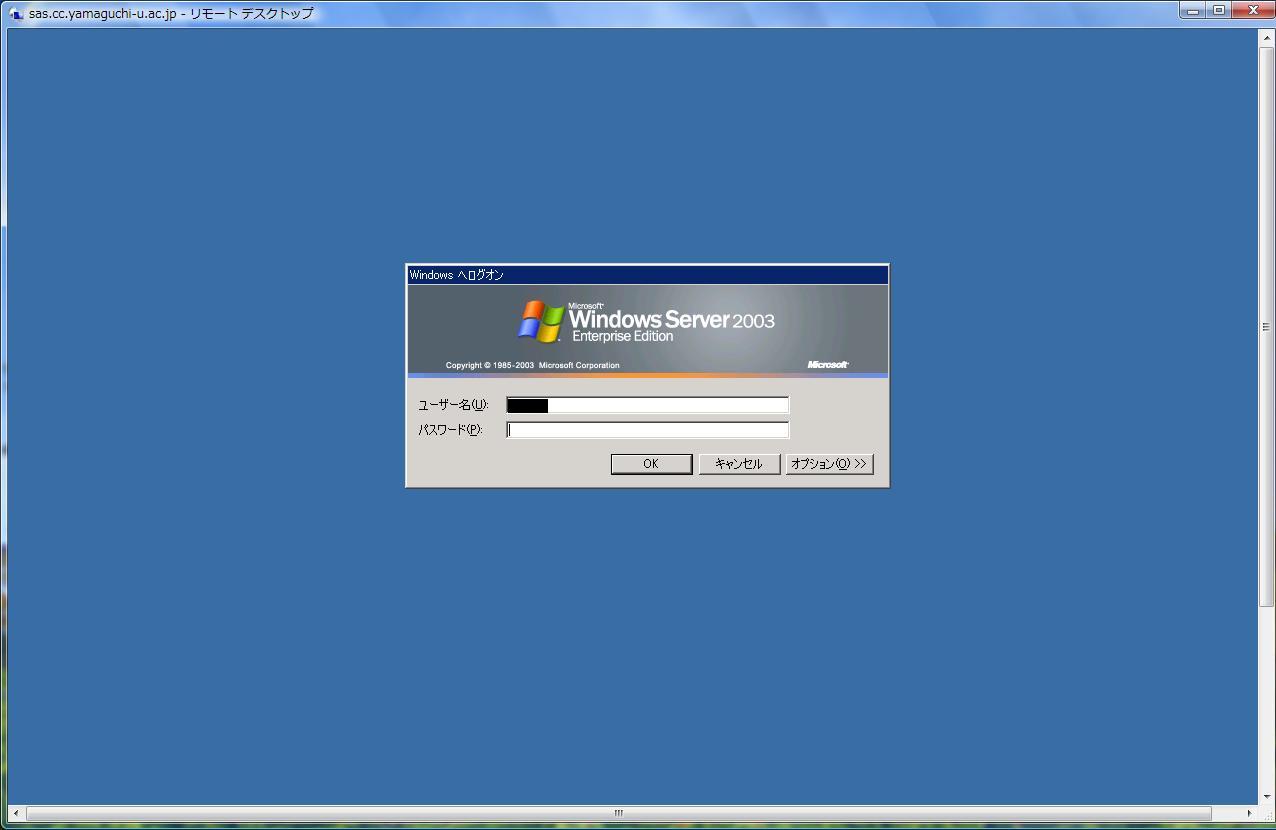The image size is (1276, 830).
Task: Click the horizontal scrollbar left arrow
Action: [x=15, y=813]
